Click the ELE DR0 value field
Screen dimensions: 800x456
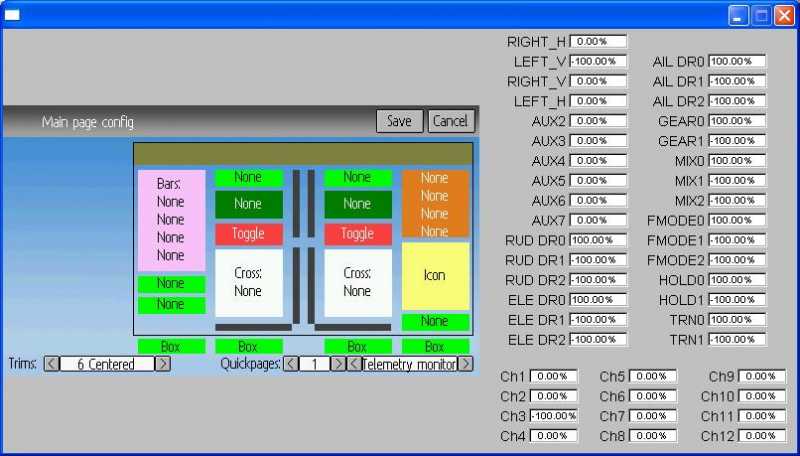click(598, 300)
